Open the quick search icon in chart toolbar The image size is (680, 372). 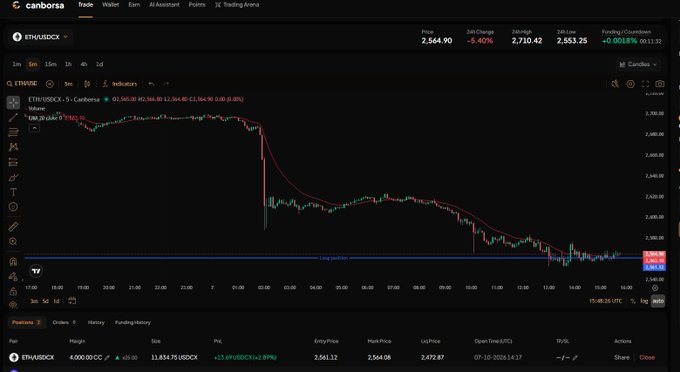click(615, 84)
